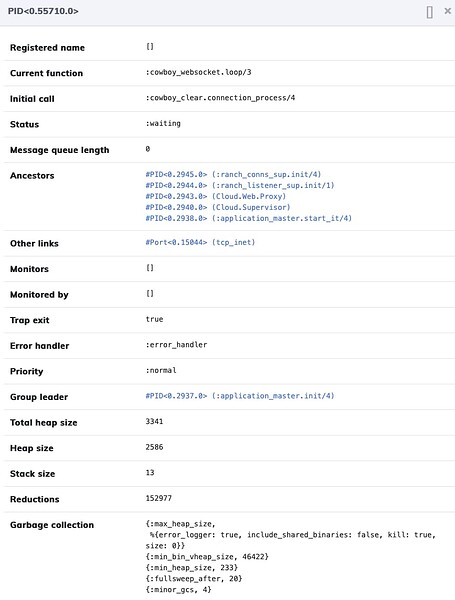
Task: Click the Total heap size value 3341
Action: pyautogui.click(x=154, y=421)
